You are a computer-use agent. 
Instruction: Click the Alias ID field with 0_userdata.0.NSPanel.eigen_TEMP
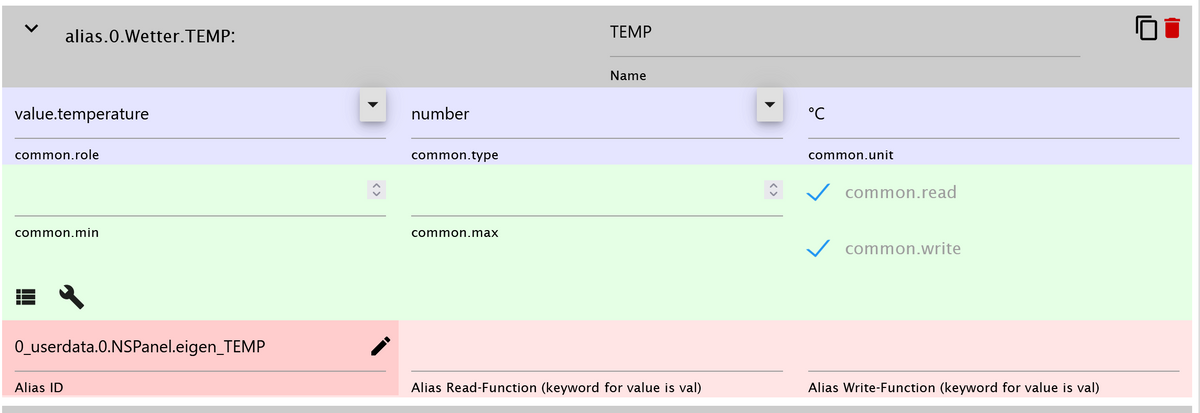click(185, 347)
